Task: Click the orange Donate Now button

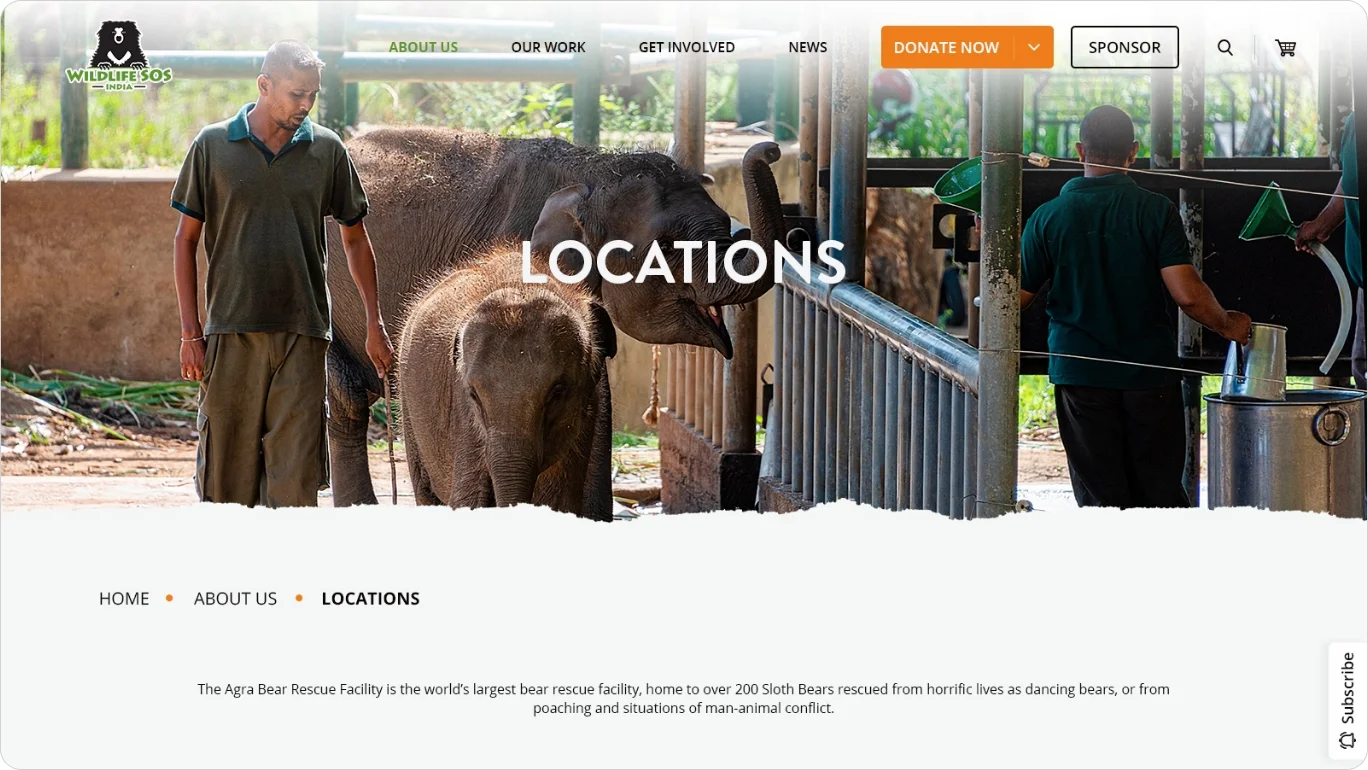Action: [x=946, y=47]
